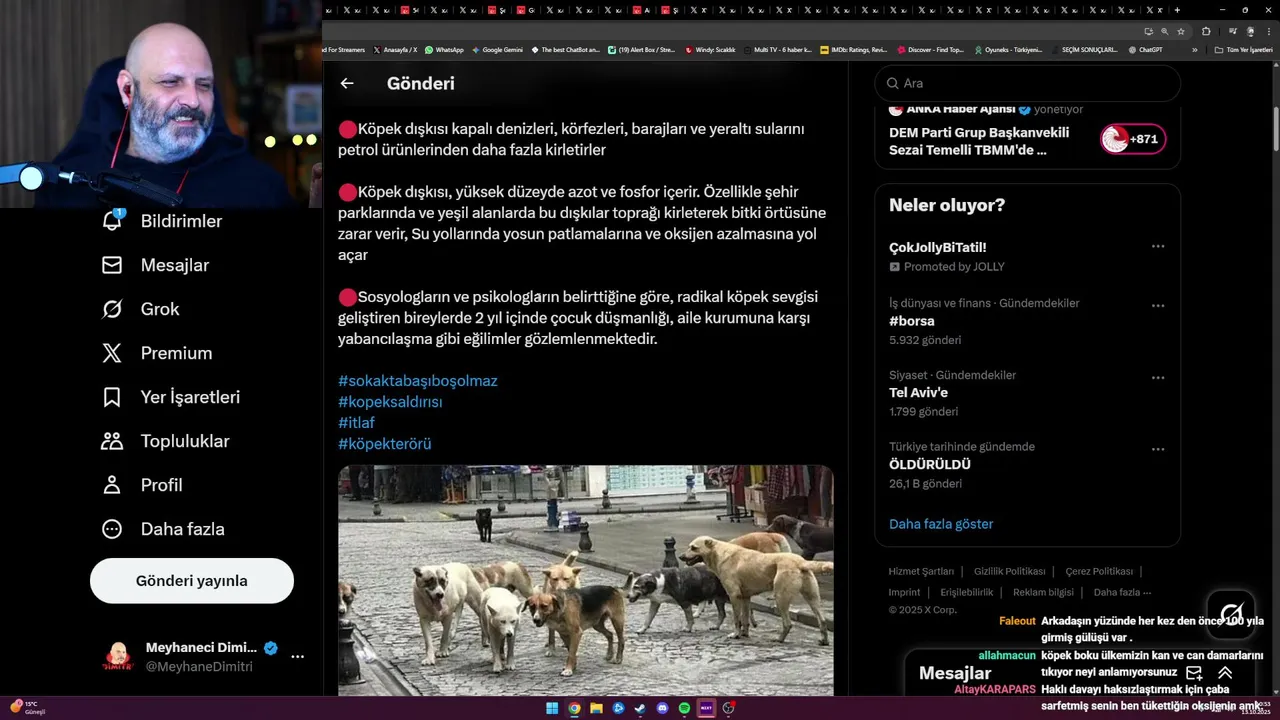Open the Çerez Politikası footer link
This screenshot has width=1280, height=720.
coord(1099,572)
